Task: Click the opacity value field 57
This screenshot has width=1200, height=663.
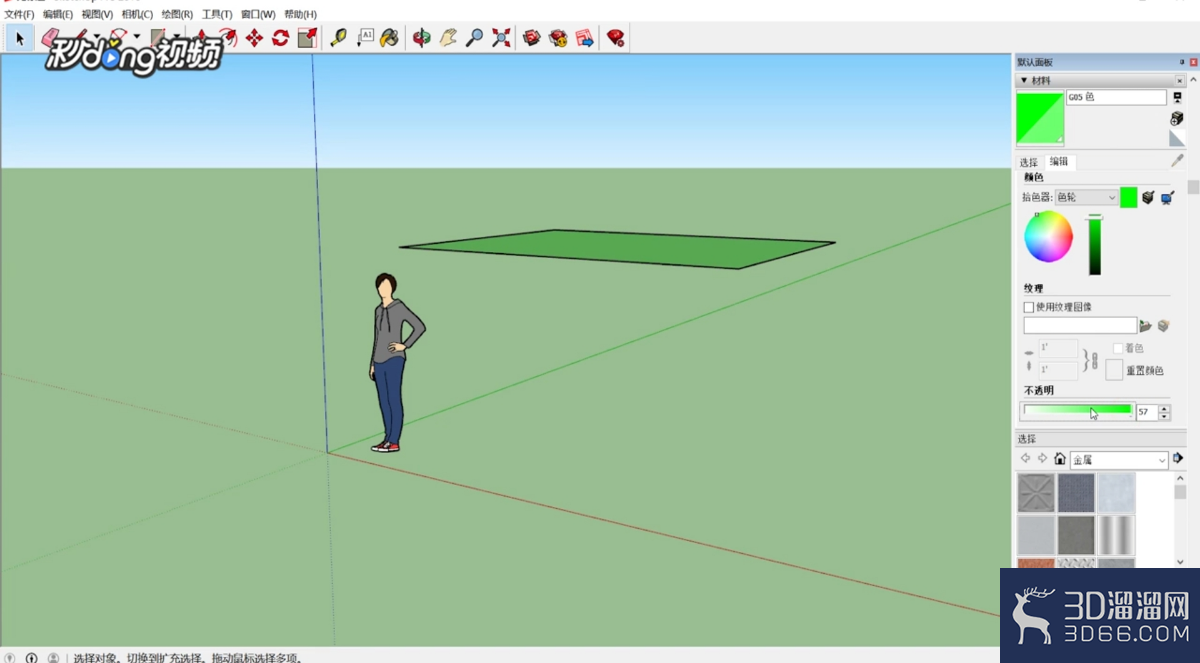Action: click(x=1148, y=412)
